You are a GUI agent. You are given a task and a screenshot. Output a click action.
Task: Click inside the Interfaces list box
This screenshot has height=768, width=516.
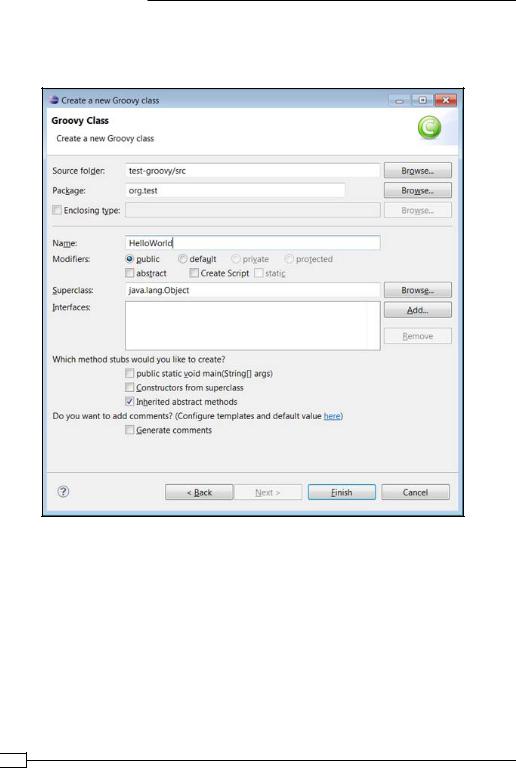click(x=253, y=326)
